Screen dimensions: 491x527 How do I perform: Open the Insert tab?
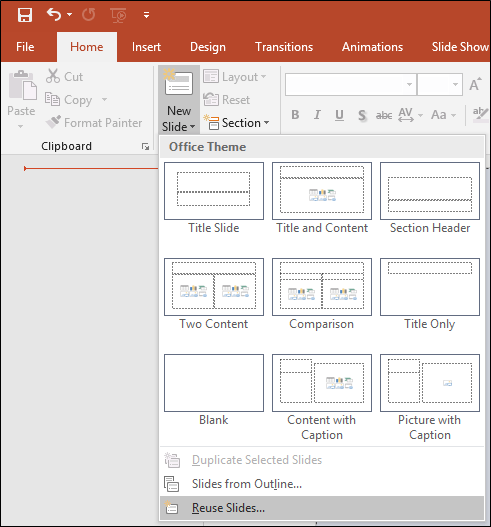coord(146,47)
